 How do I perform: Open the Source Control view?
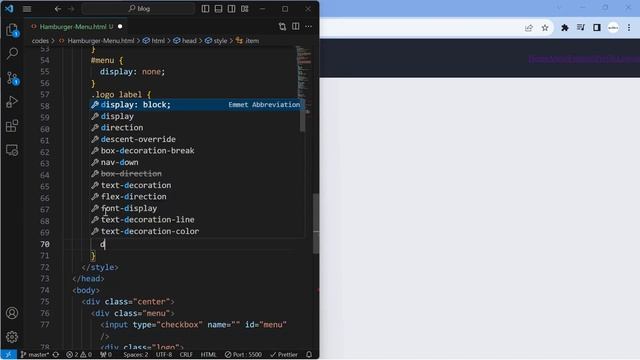point(12,78)
